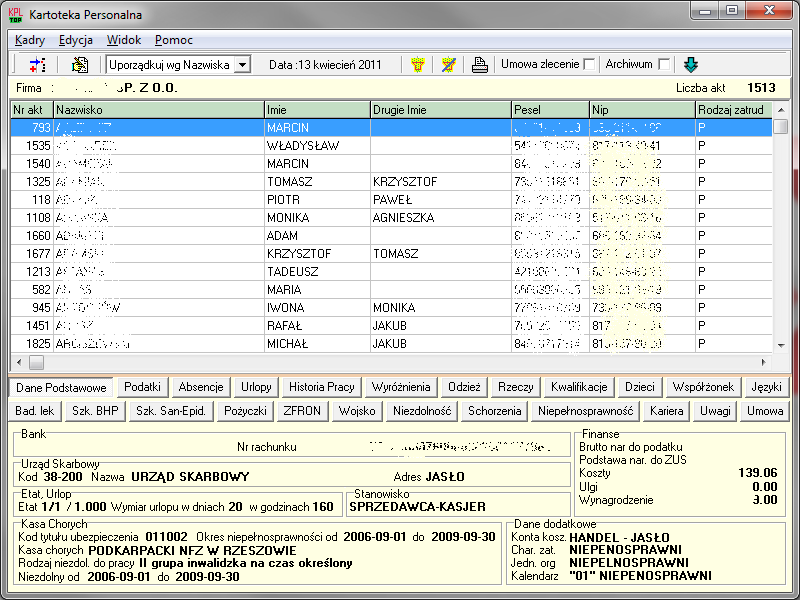View the Niezdolność tab

(x=422, y=411)
